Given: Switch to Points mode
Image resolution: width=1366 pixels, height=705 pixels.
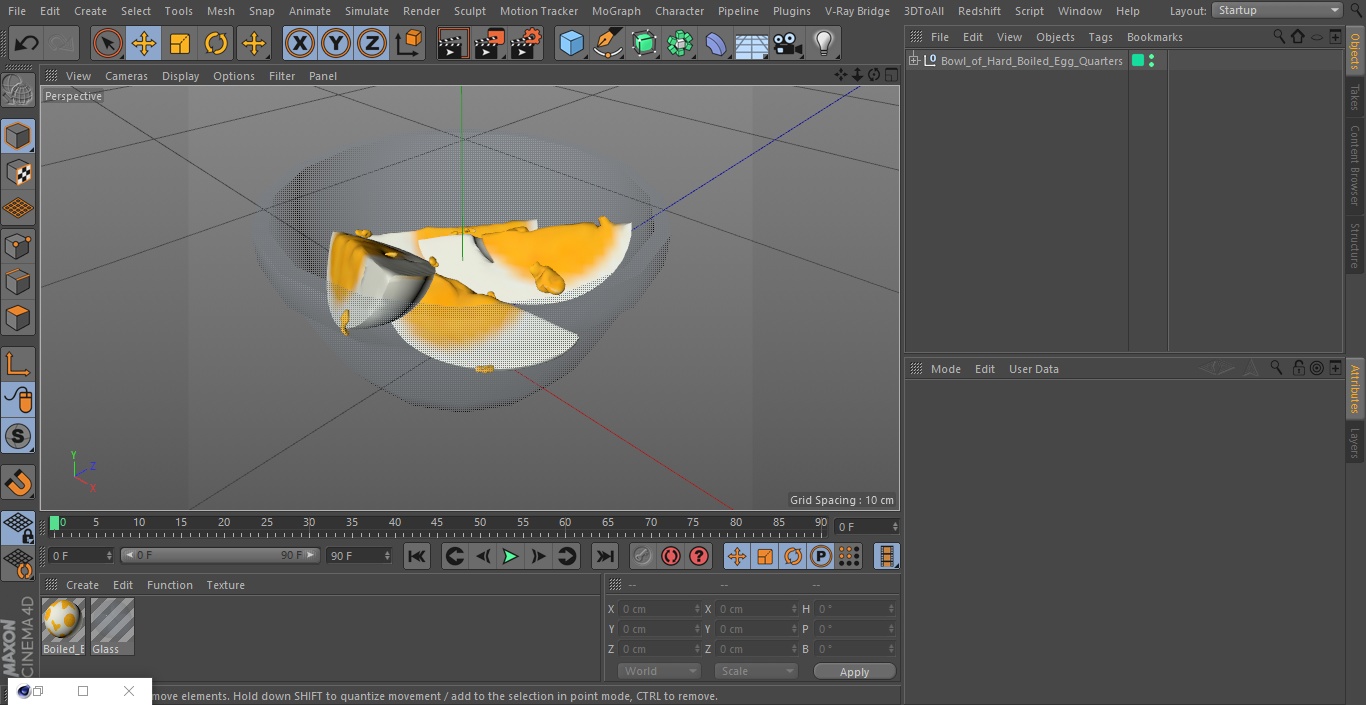Looking at the screenshot, I should [18, 245].
